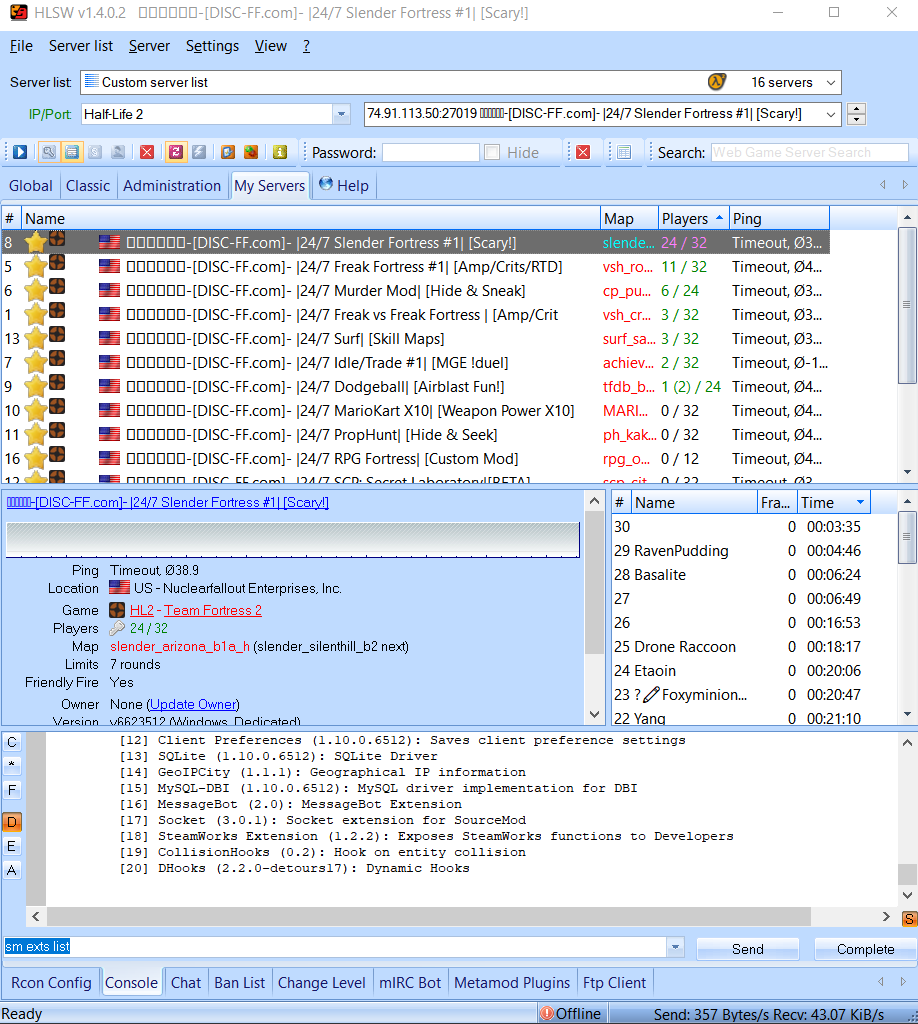Click the US flag icon next to Location

tap(119, 588)
